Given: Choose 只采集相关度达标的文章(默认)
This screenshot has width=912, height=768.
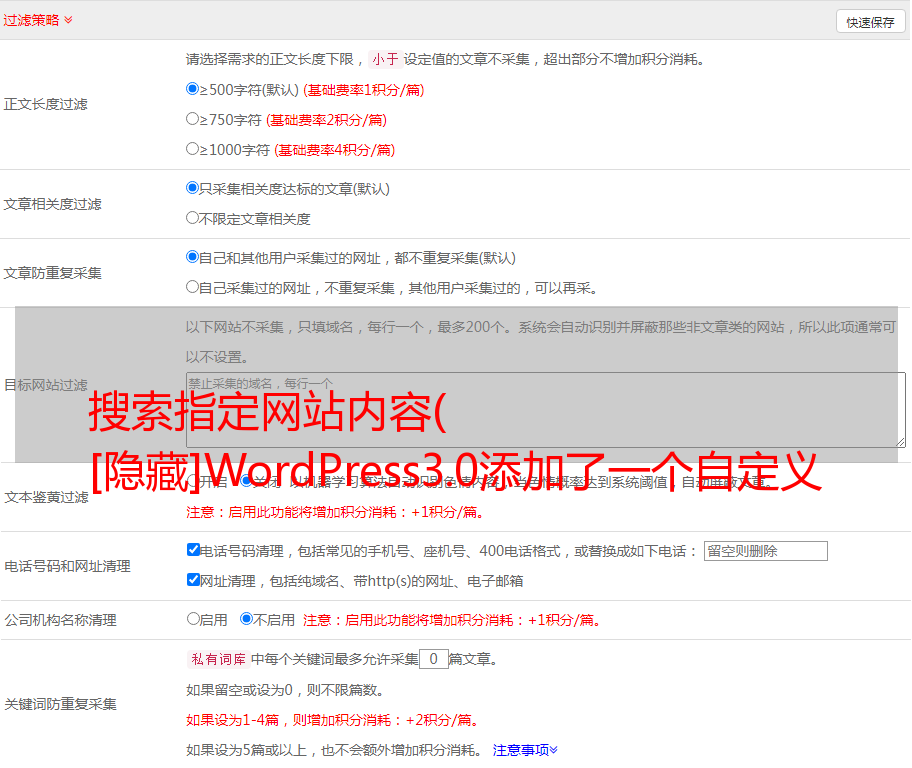Looking at the screenshot, I should pos(192,187).
